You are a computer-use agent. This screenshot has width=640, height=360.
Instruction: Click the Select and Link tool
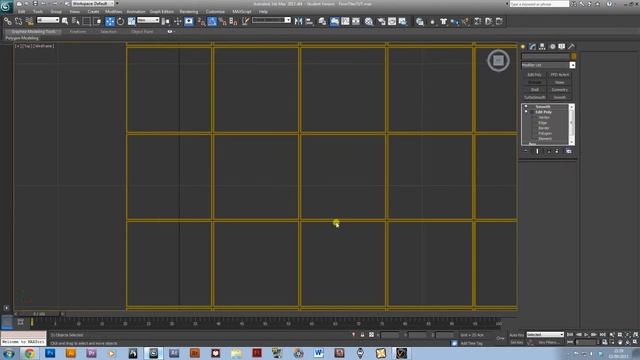(7, 21)
